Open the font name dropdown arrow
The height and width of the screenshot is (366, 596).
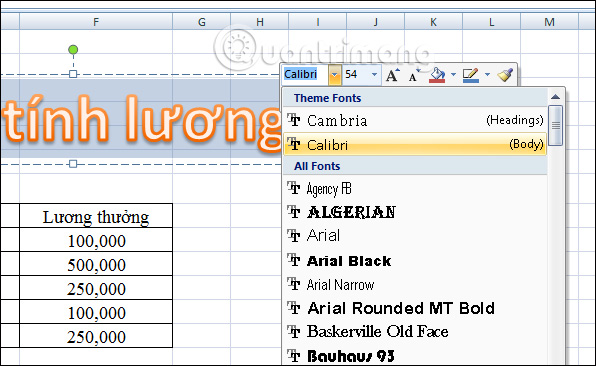(x=334, y=75)
